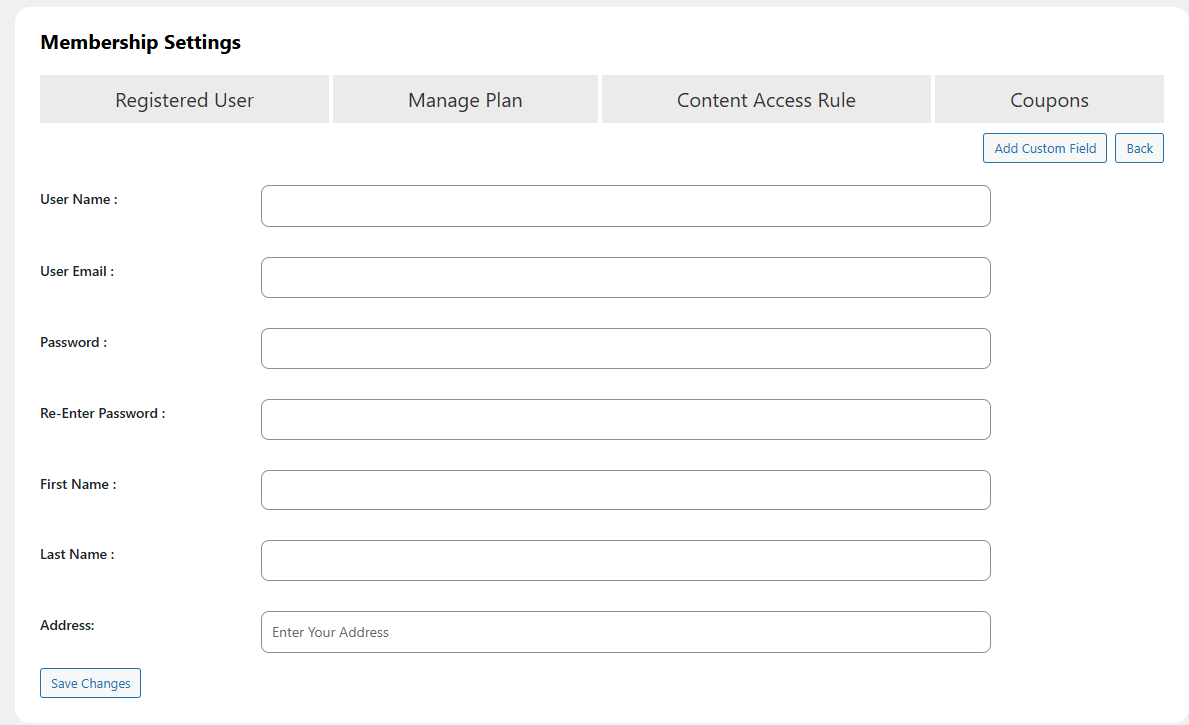
Task: Open the Registered User tab
Action: point(184,100)
